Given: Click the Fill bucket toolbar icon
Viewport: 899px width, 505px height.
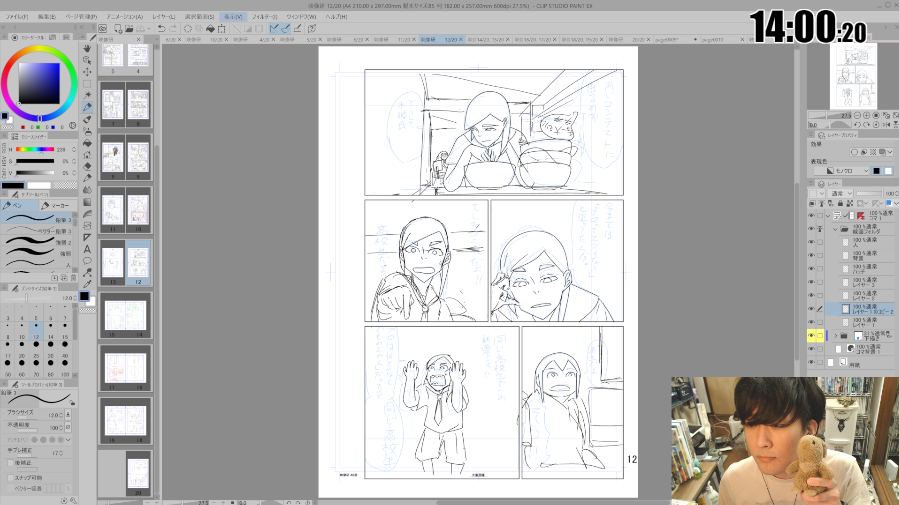Looking at the screenshot, I should pyautogui.click(x=210, y=28).
